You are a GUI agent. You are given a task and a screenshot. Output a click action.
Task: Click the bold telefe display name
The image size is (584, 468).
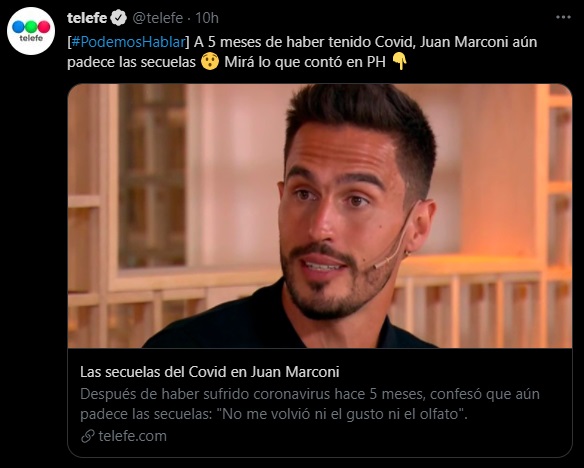87,18
